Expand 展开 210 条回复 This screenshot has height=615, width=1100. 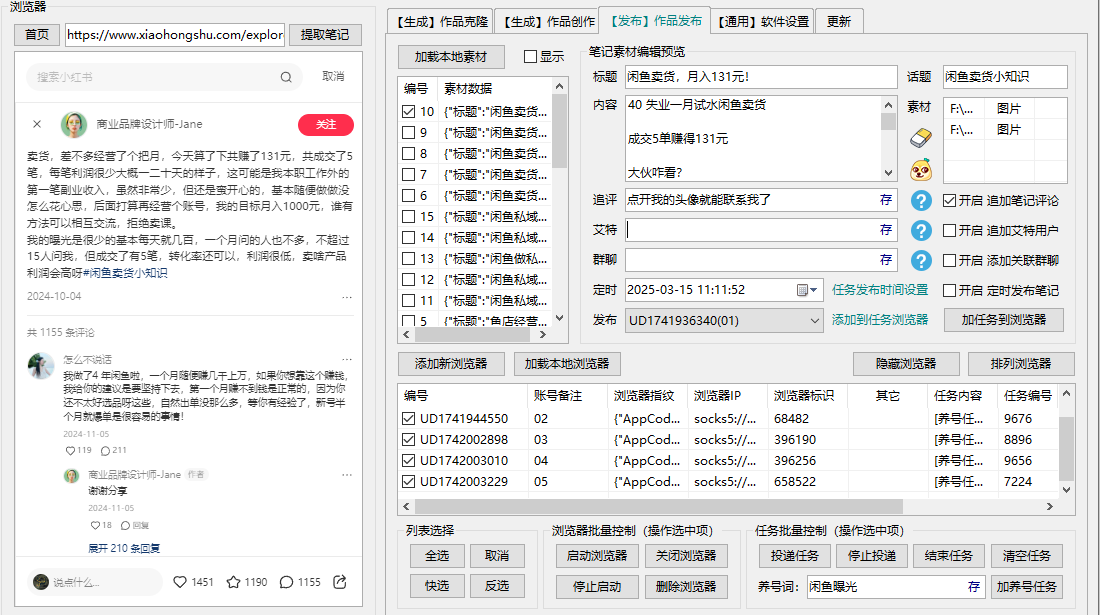[x=123, y=548]
